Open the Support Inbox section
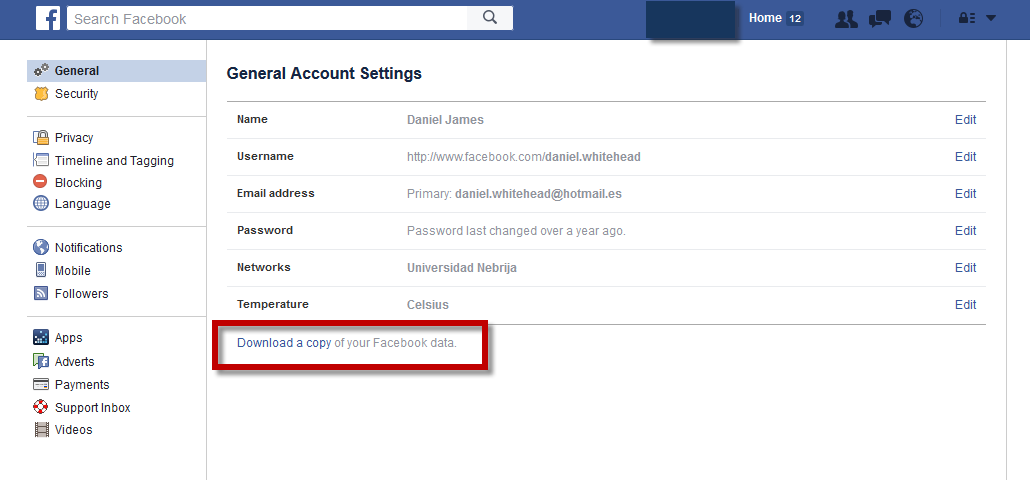 point(92,408)
